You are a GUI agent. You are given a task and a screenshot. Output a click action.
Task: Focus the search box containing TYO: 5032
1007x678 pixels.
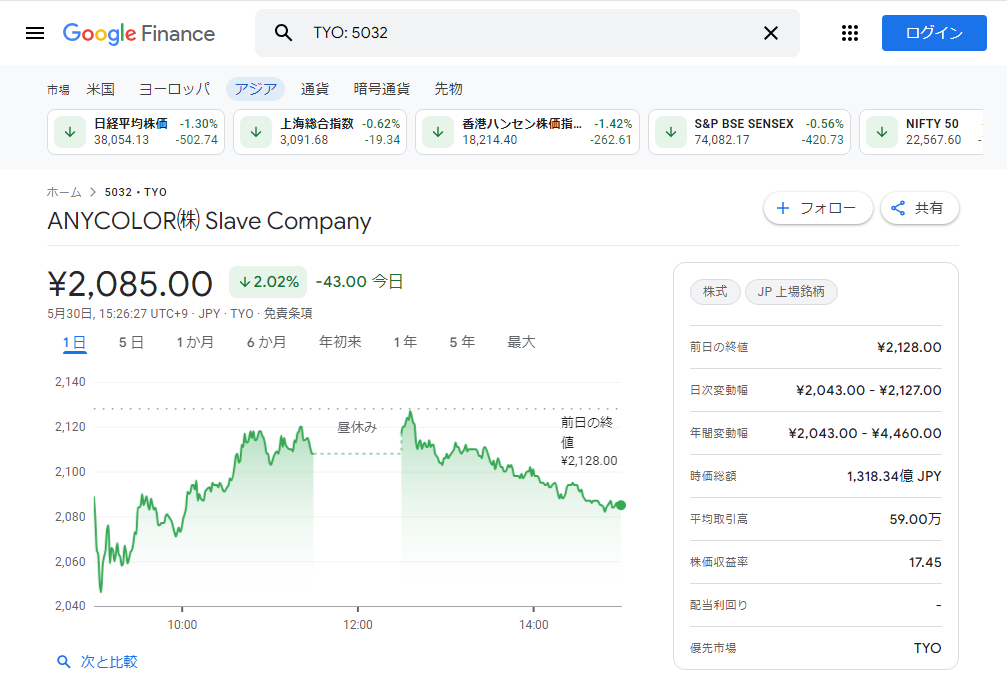pos(527,33)
